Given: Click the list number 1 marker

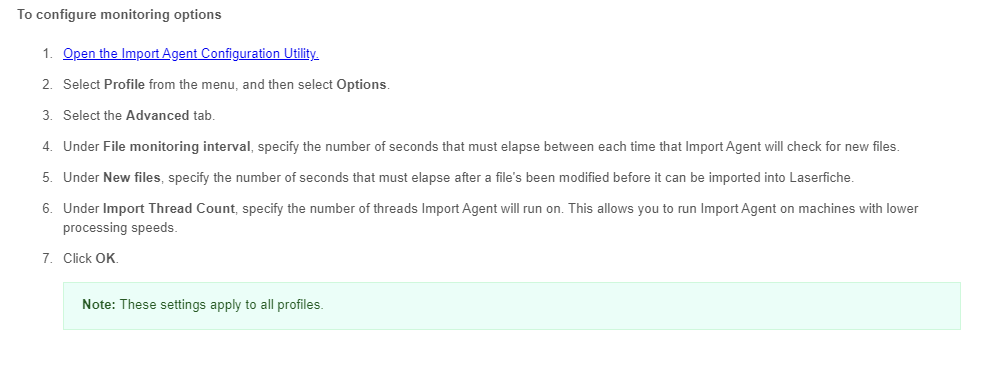Looking at the screenshot, I should pyautogui.click(x=47, y=54).
